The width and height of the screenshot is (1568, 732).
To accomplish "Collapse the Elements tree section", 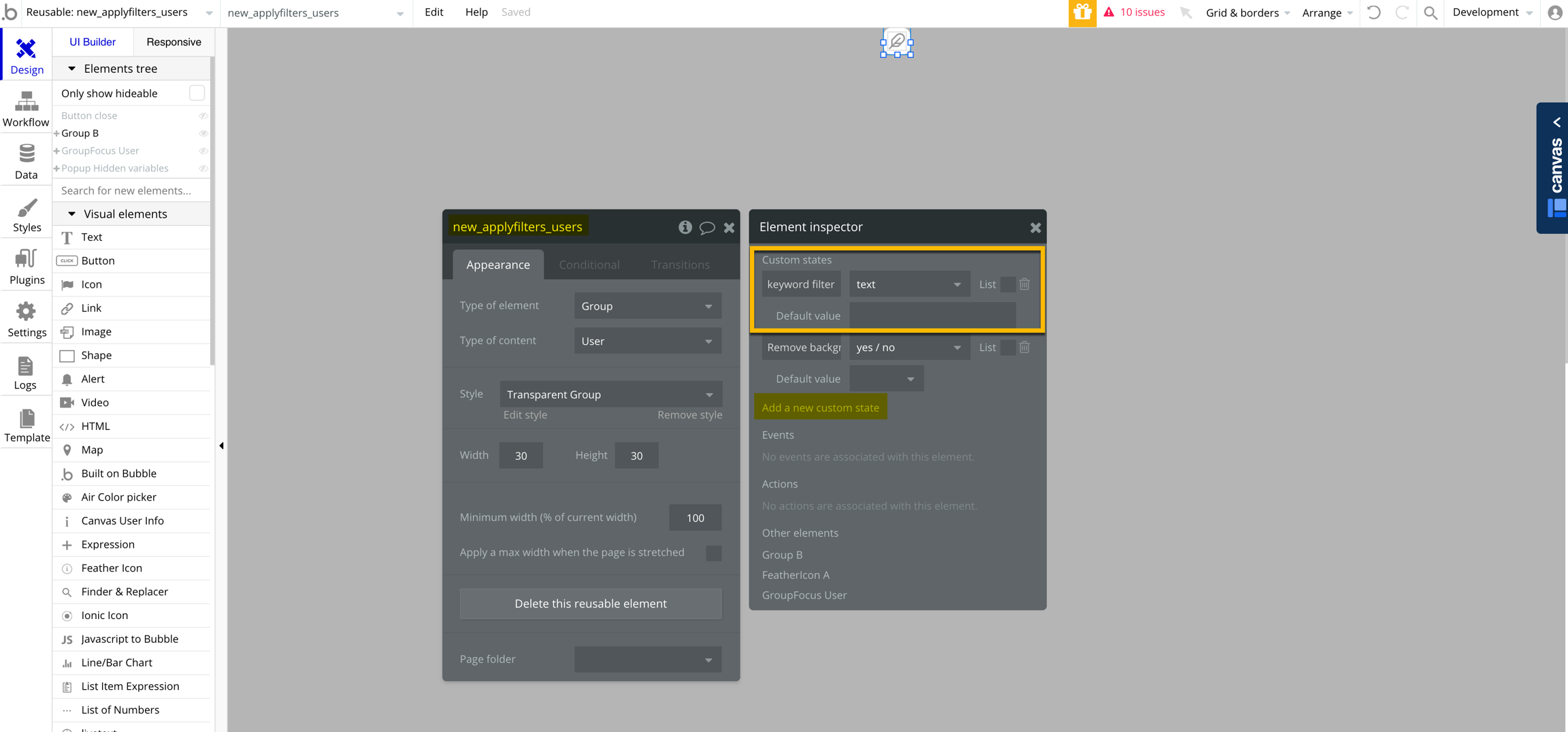I will pos(71,69).
